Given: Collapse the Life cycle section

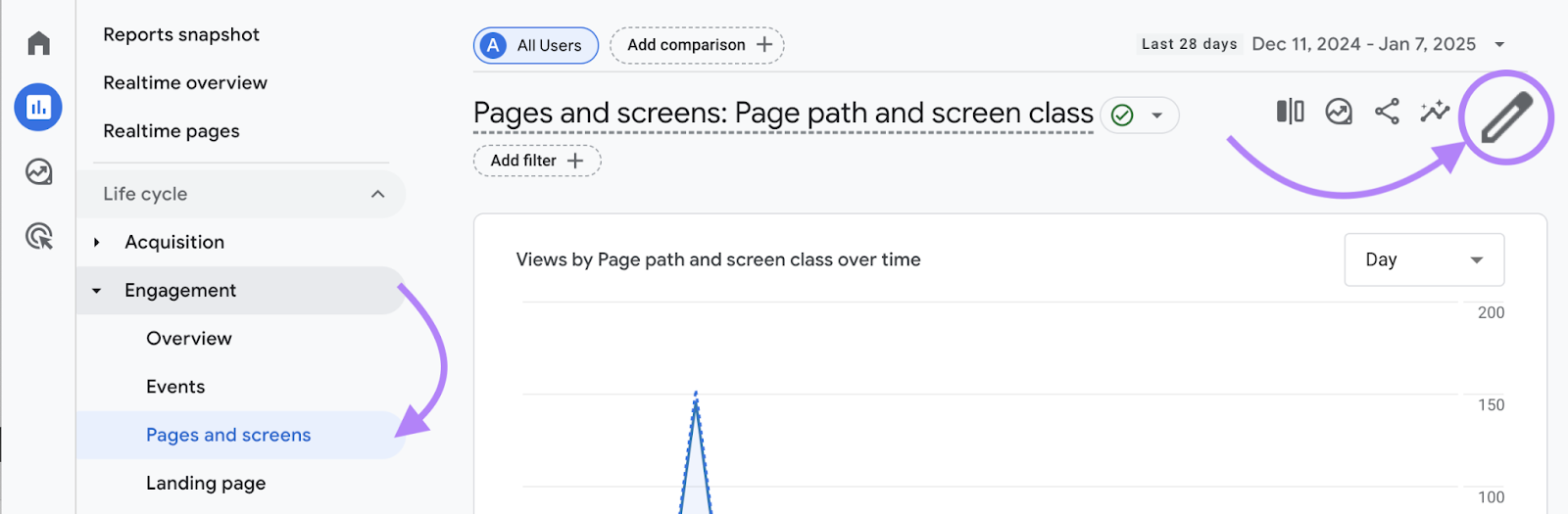Looking at the screenshot, I should (x=377, y=194).
